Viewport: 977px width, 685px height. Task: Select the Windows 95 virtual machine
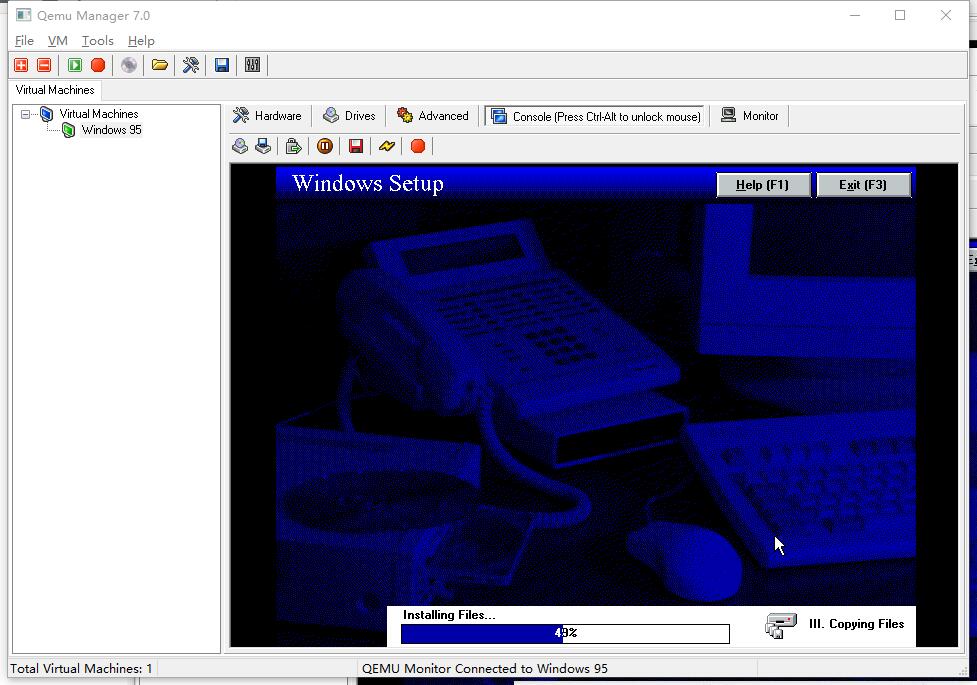(x=112, y=130)
